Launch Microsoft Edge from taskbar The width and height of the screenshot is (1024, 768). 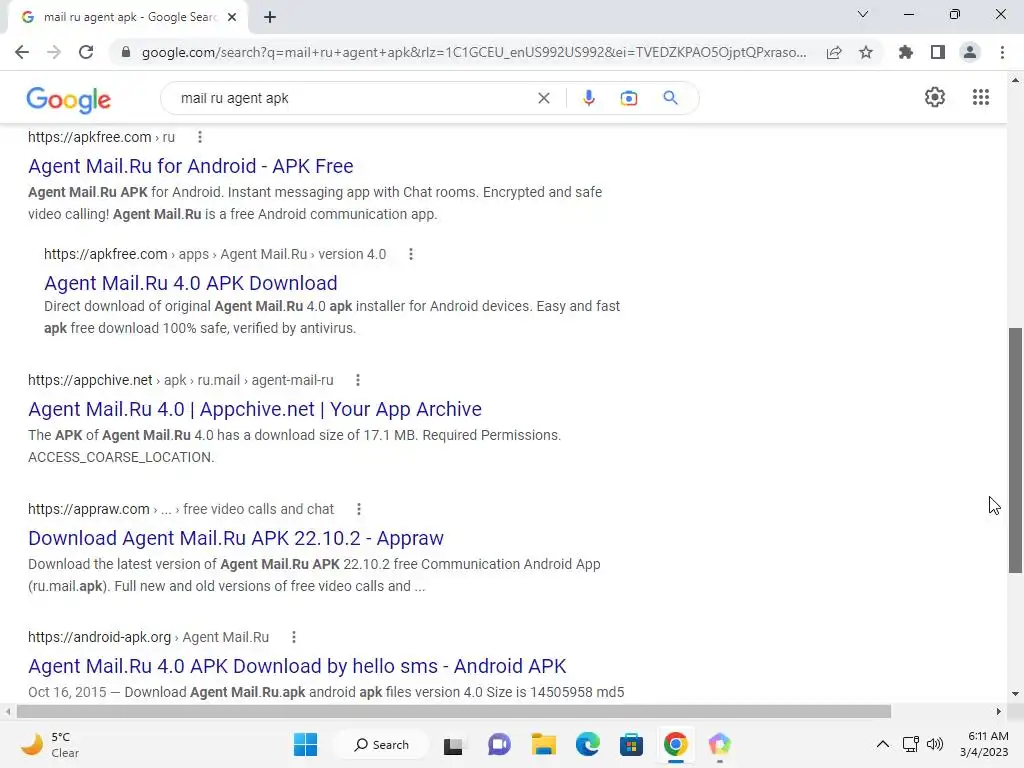[x=587, y=744]
